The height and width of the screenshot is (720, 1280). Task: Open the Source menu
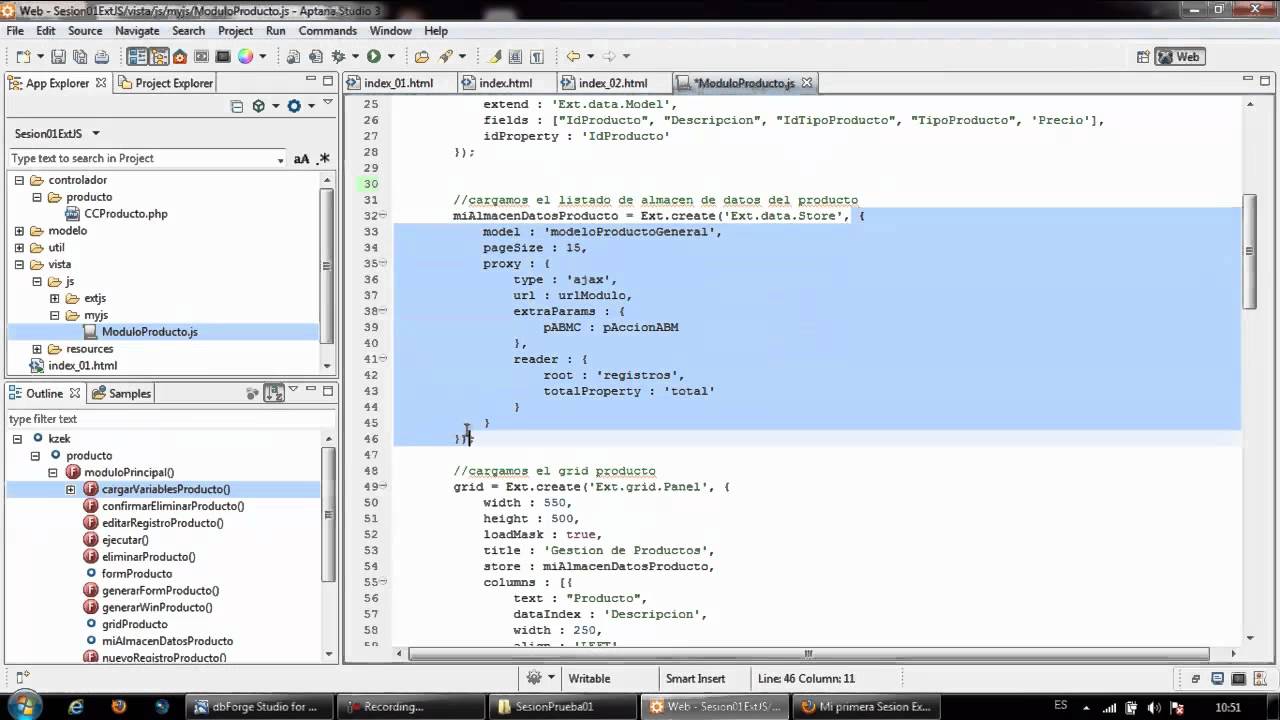pyautogui.click(x=85, y=31)
